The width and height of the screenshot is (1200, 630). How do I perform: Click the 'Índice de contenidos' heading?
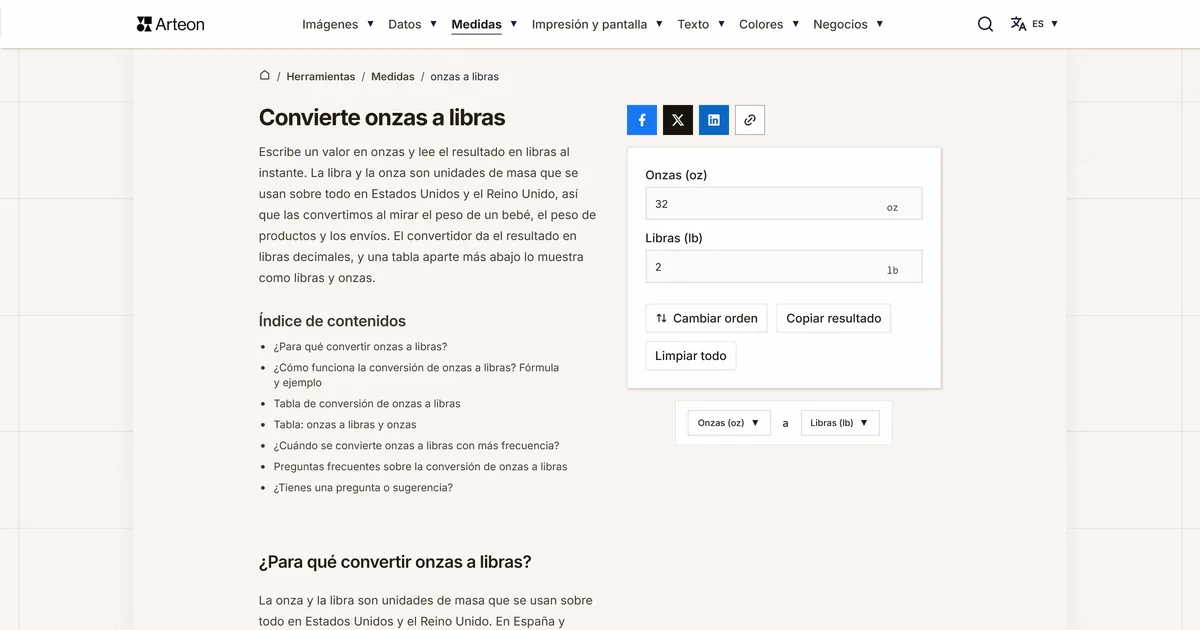[332, 321]
